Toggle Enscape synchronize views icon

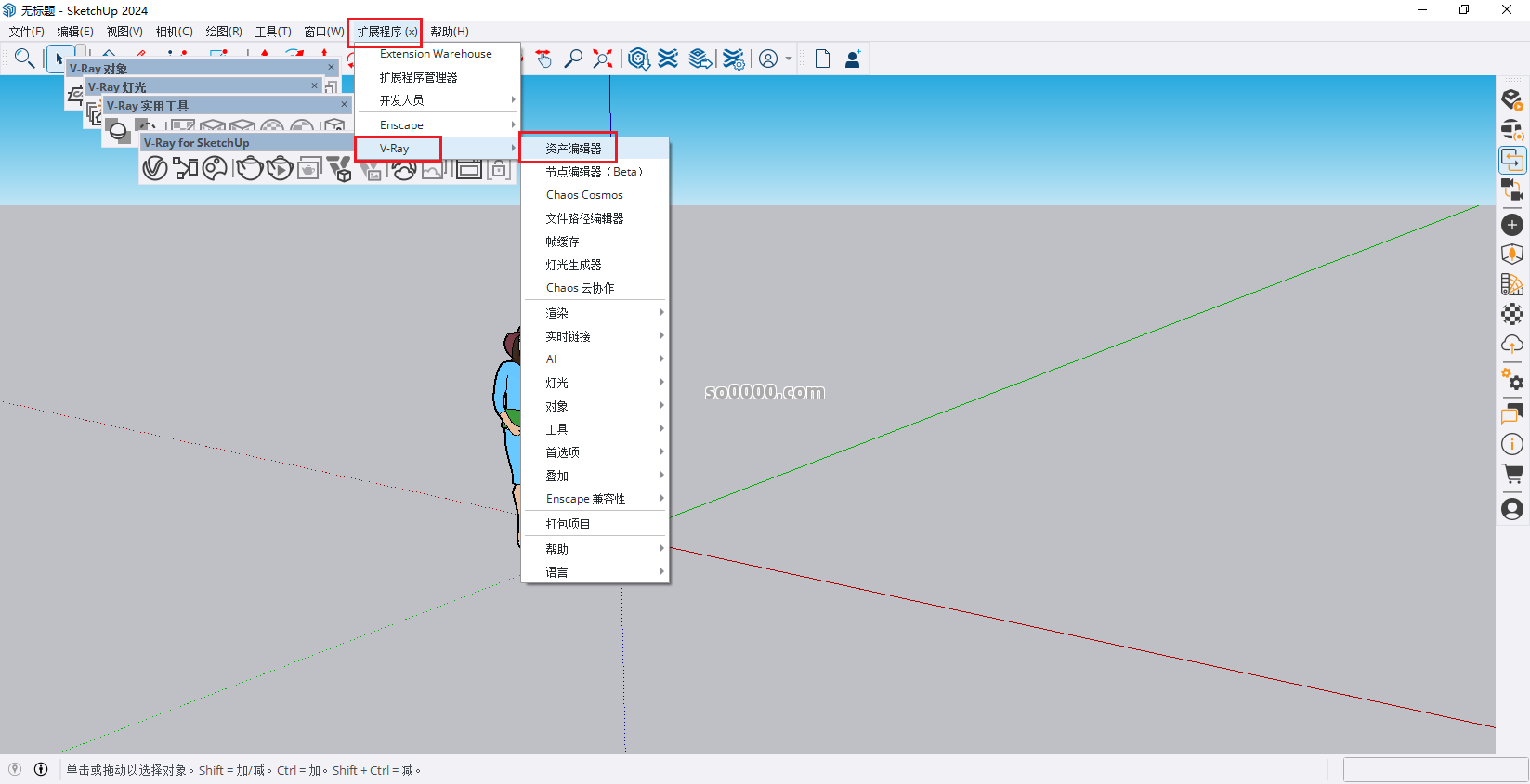point(1512,160)
